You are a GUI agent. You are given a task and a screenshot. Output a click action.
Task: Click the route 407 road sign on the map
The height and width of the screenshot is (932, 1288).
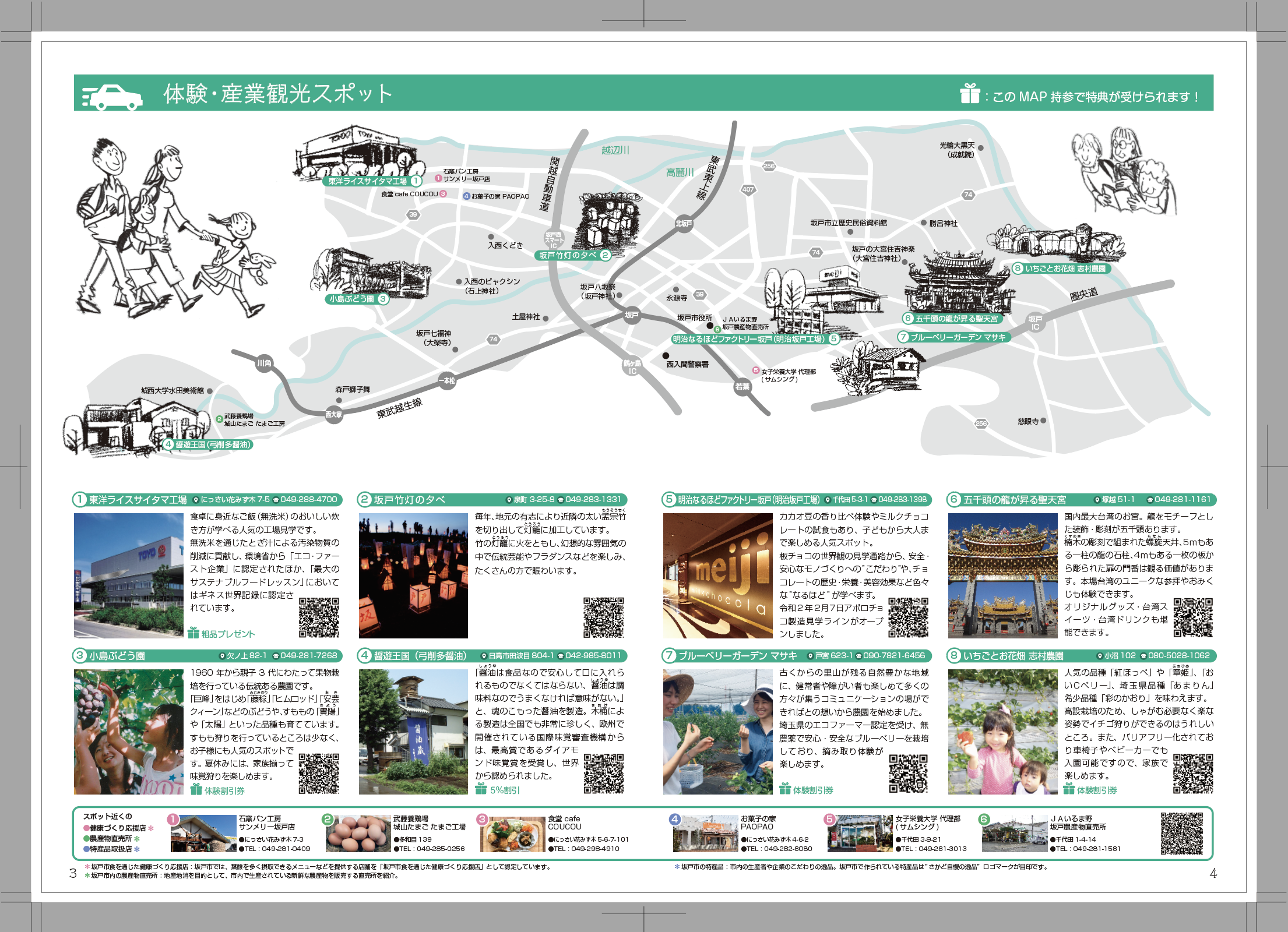click(x=748, y=189)
